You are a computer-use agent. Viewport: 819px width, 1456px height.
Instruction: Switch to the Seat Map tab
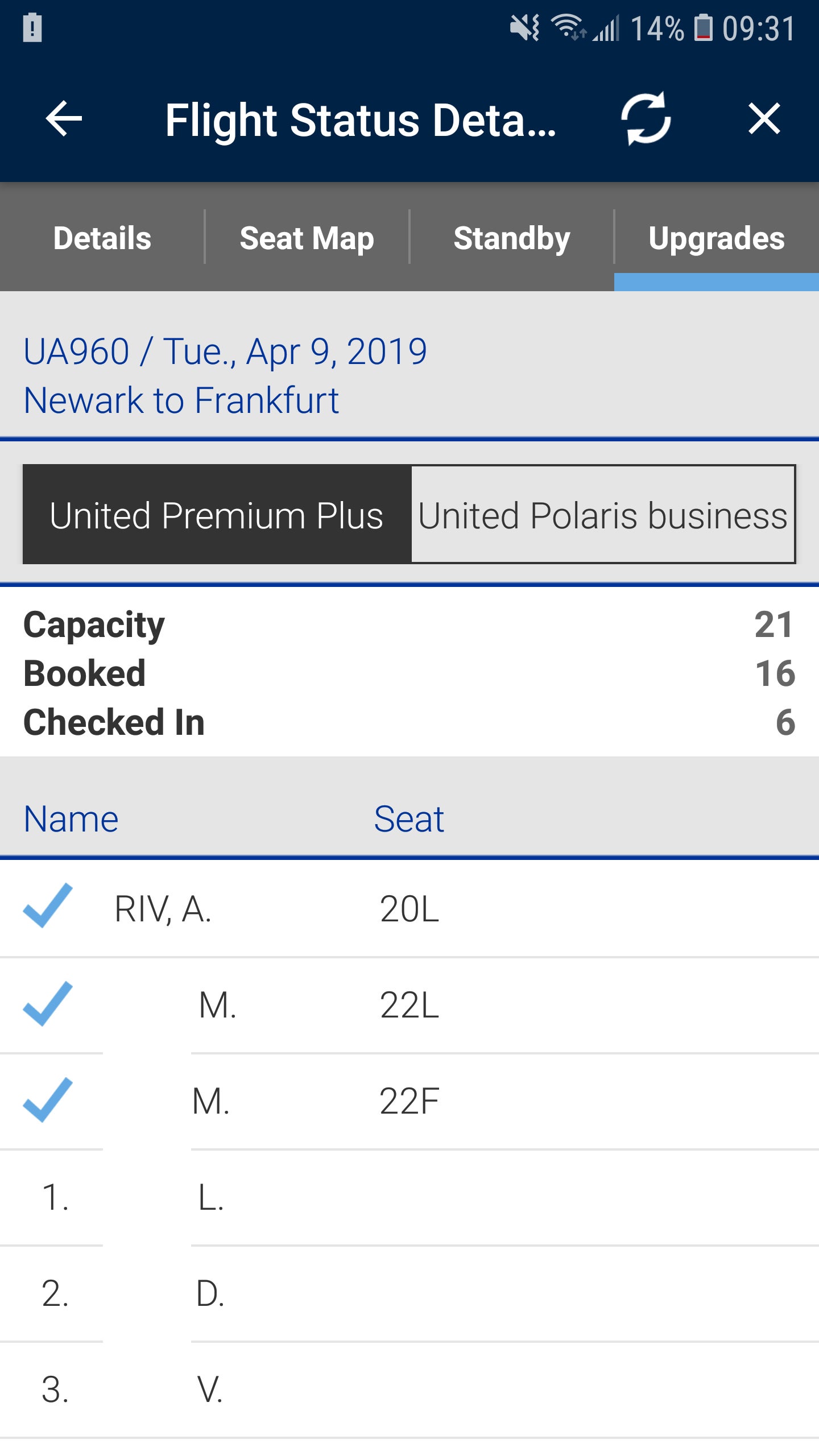click(x=307, y=238)
